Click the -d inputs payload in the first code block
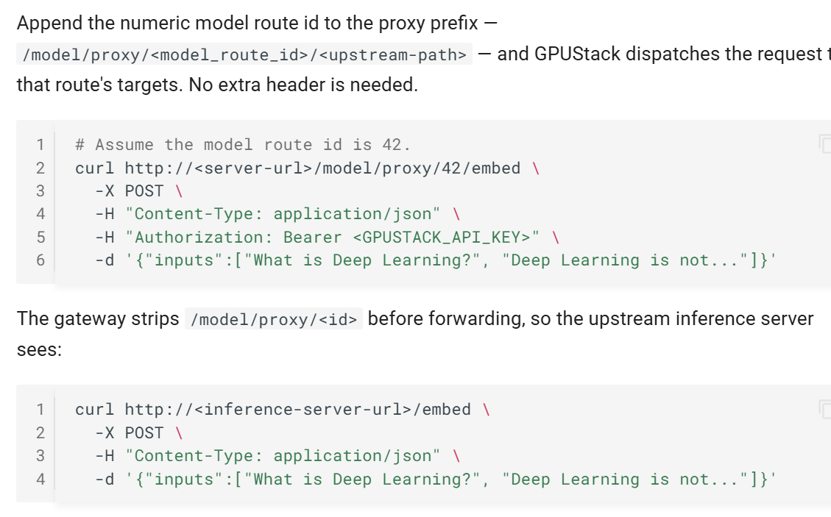Viewport: 831px width, 517px height. (435, 260)
